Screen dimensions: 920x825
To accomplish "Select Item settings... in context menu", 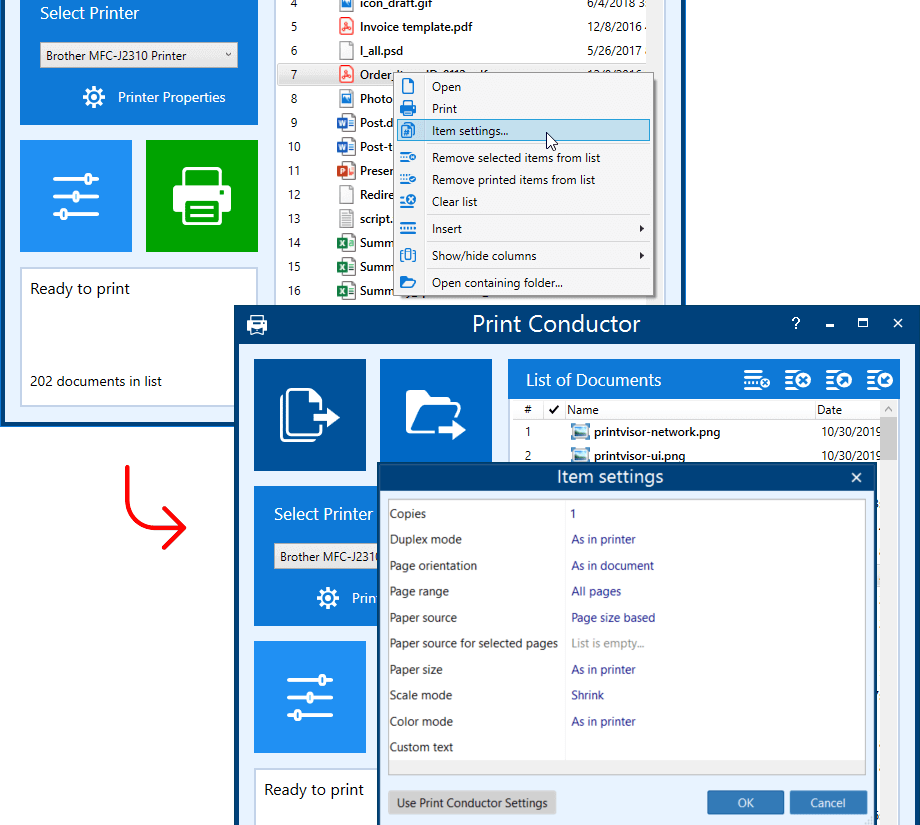I will [523, 130].
